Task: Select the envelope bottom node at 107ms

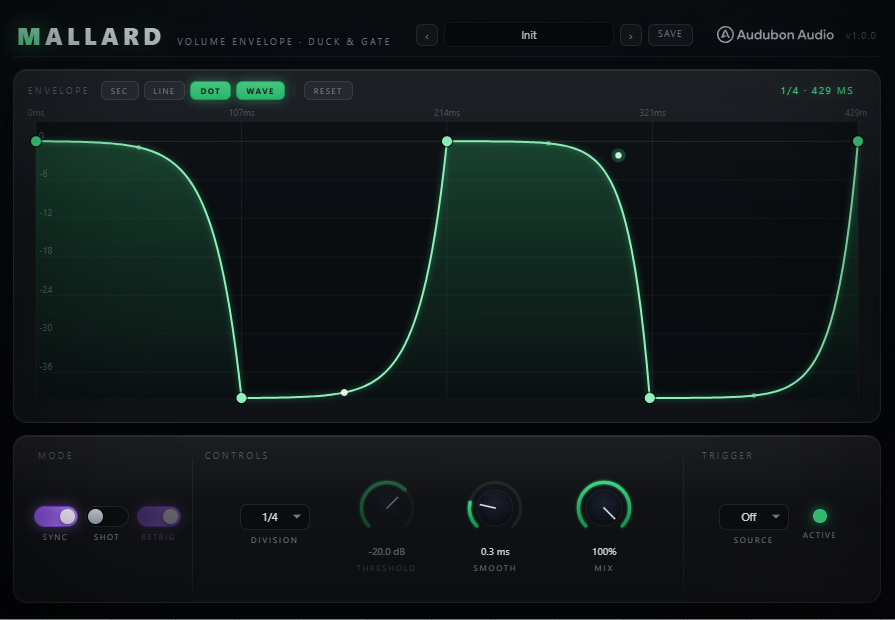Action: tap(241, 398)
